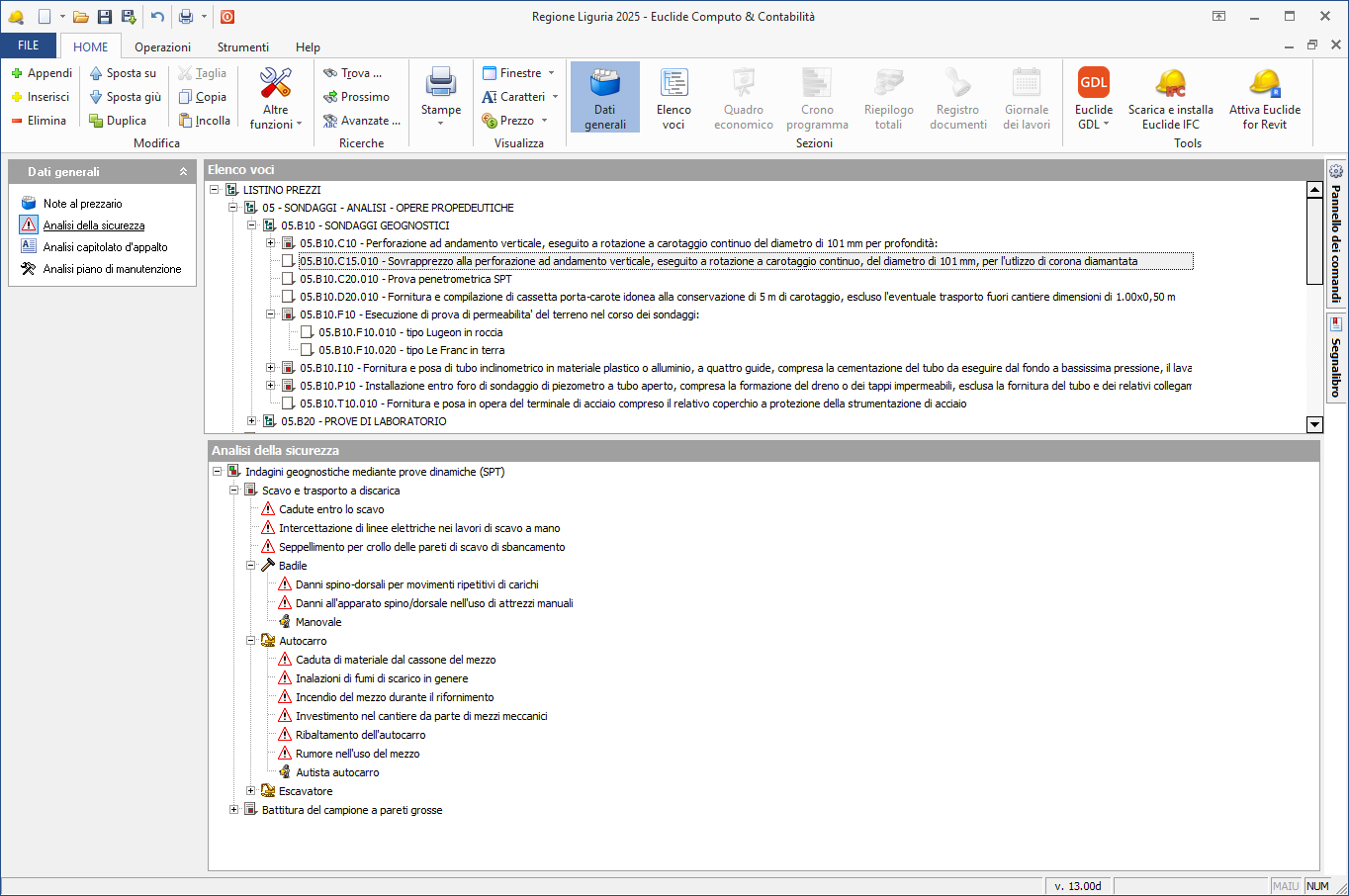Check the box for tipo Lugeon in roccia

(307, 332)
